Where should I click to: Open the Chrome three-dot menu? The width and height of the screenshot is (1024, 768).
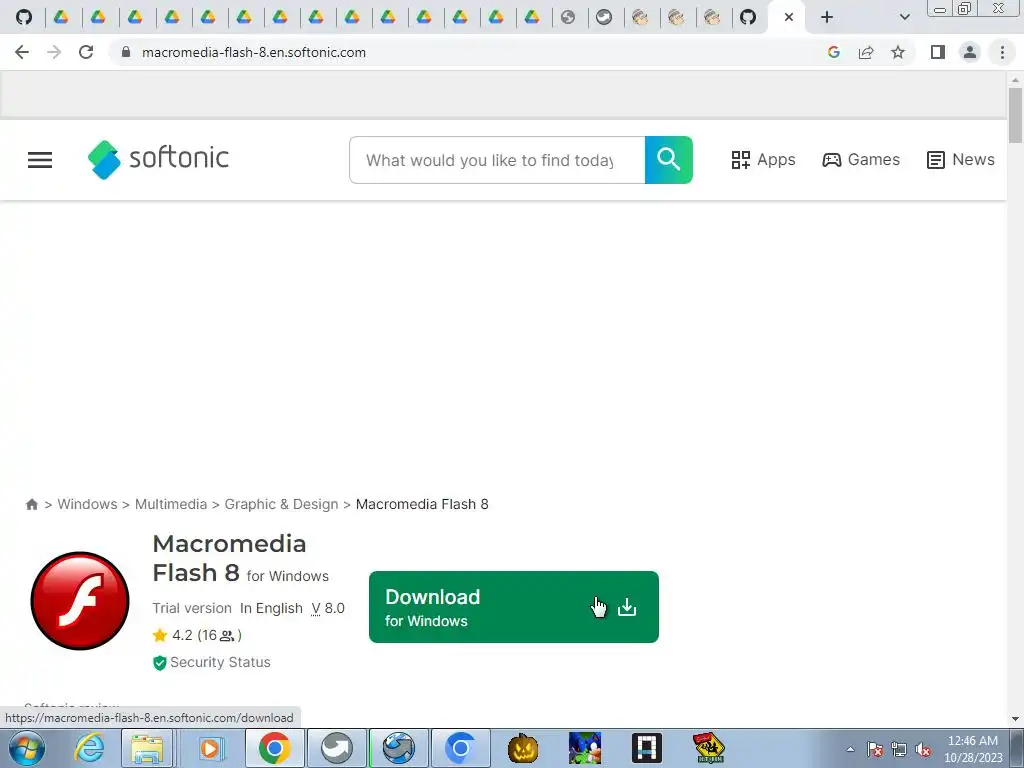[x=1002, y=52]
